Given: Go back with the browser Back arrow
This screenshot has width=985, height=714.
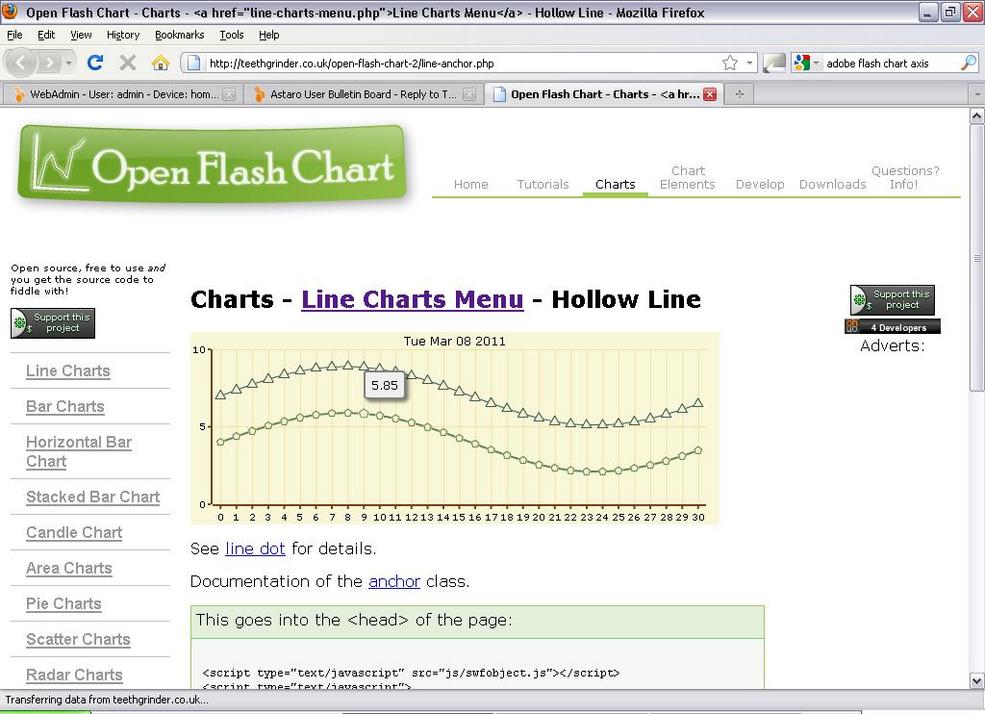Looking at the screenshot, I should [x=21, y=63].
